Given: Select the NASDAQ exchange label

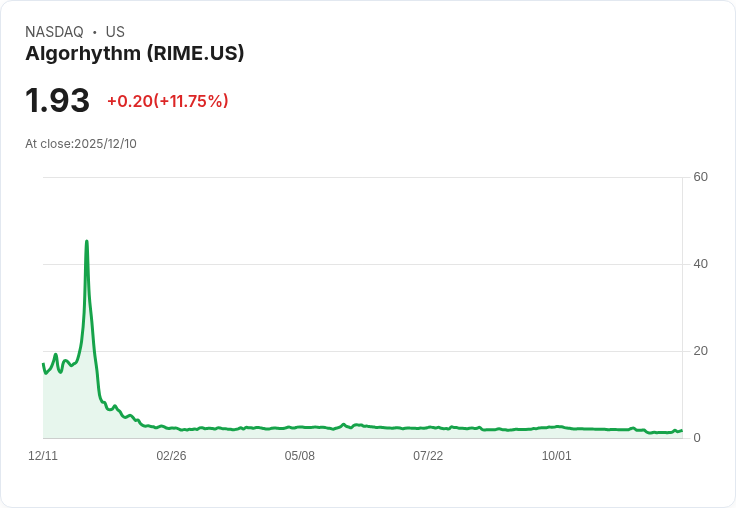Looking at the screenshot, I should coord(54,32).
